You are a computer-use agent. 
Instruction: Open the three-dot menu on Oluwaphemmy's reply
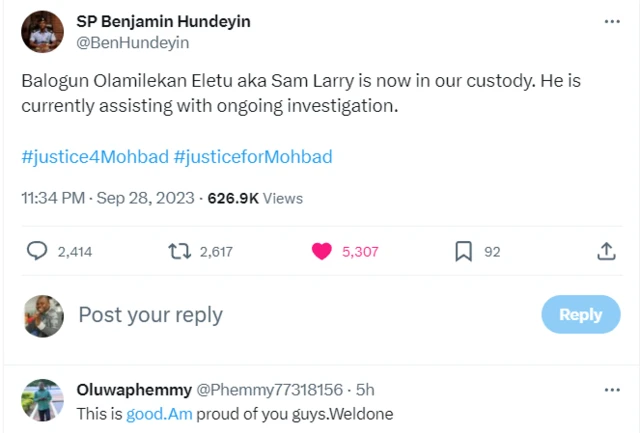(611, 387)
